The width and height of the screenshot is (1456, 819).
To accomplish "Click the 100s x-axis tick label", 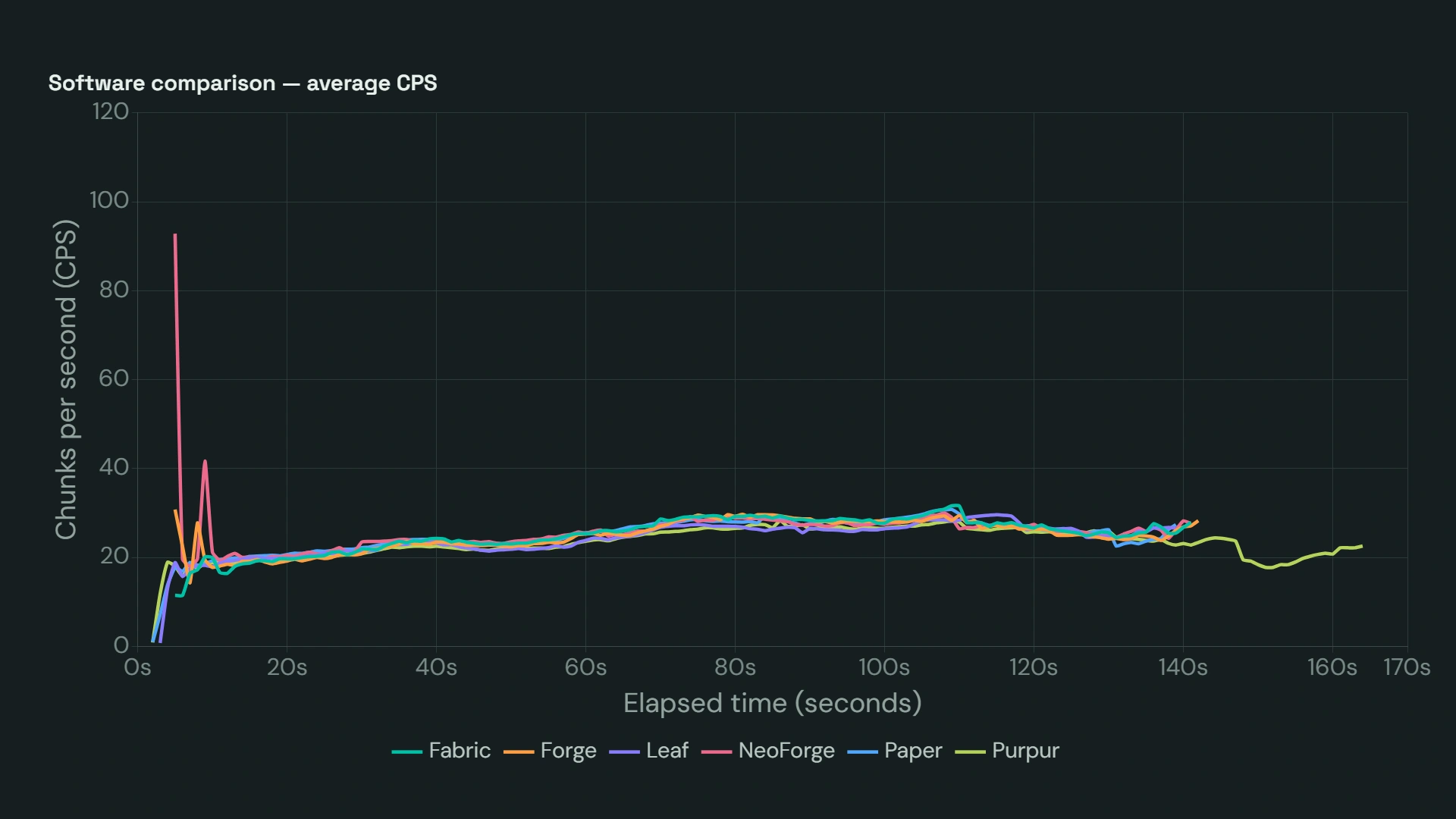I will pyautogui.click(x=884, y=667).
